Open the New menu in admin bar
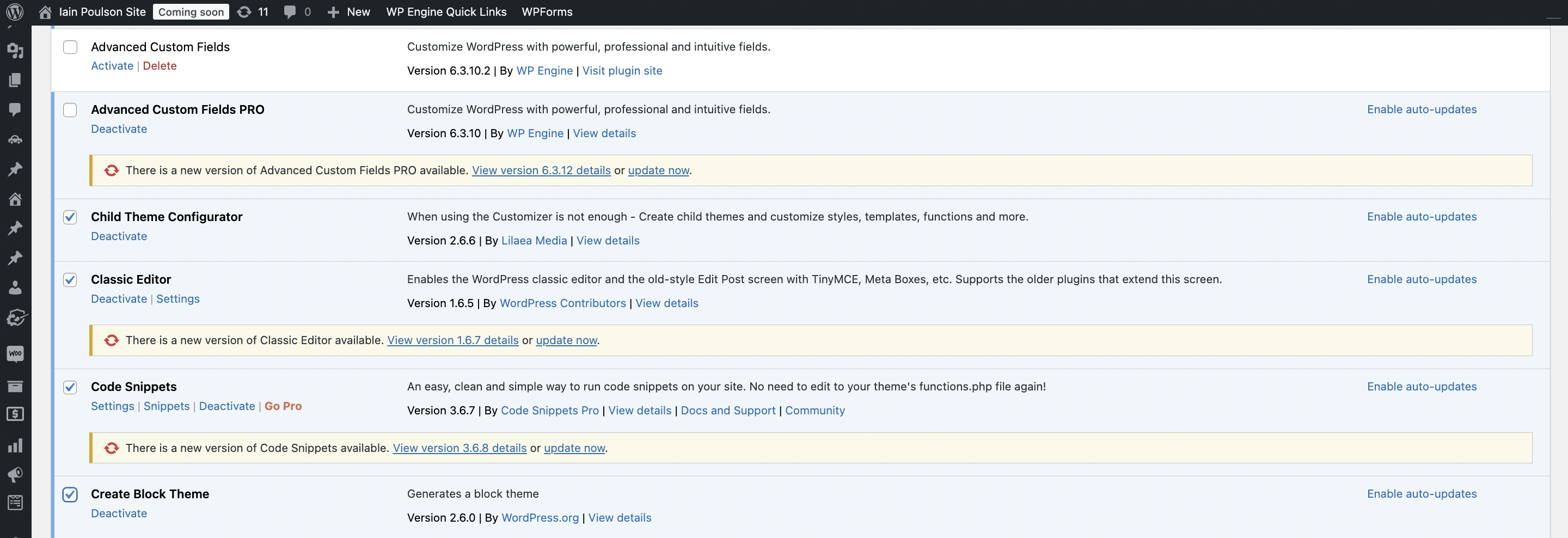Viewport: 1568px width, 538px height. (359, 12)
